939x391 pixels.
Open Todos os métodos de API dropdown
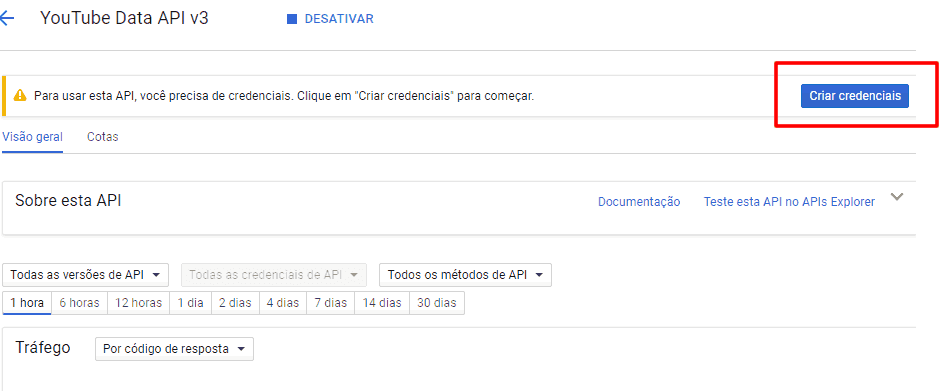pyautogui.click(x=465, y=275)
